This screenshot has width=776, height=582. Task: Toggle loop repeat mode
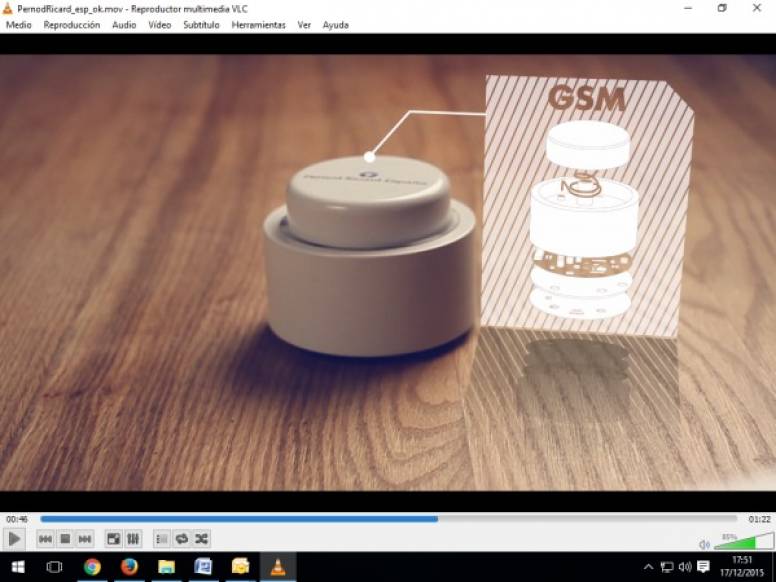(182, 539)
